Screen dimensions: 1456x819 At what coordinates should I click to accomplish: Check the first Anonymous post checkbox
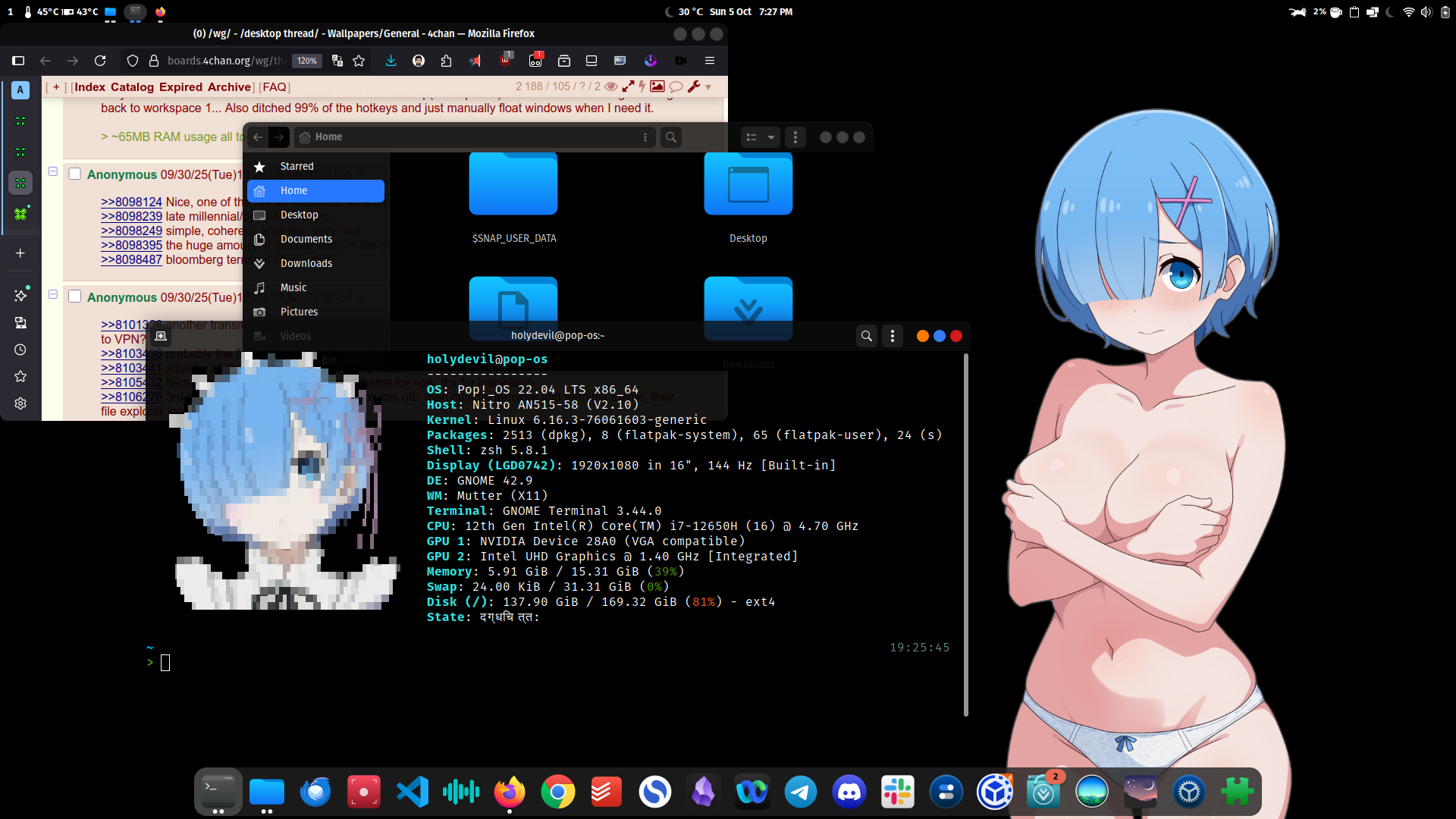75,174
